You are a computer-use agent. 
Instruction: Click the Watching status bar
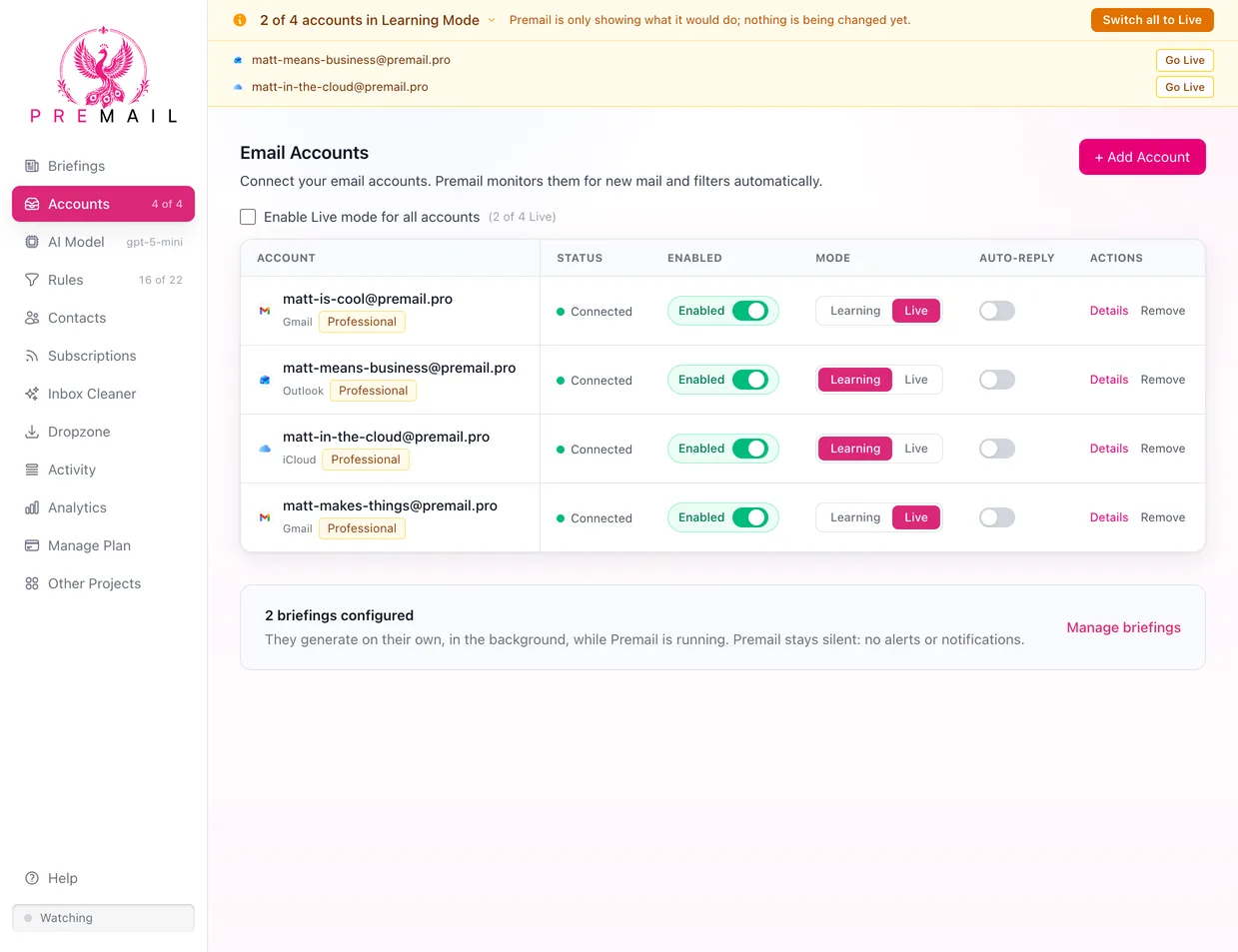click(104, 918)
